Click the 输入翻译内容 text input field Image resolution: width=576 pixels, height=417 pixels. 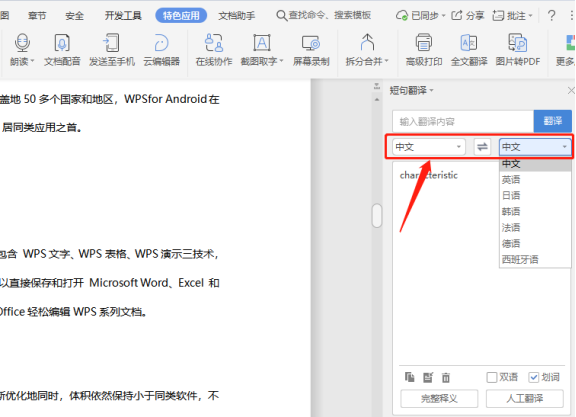(463, 121)
